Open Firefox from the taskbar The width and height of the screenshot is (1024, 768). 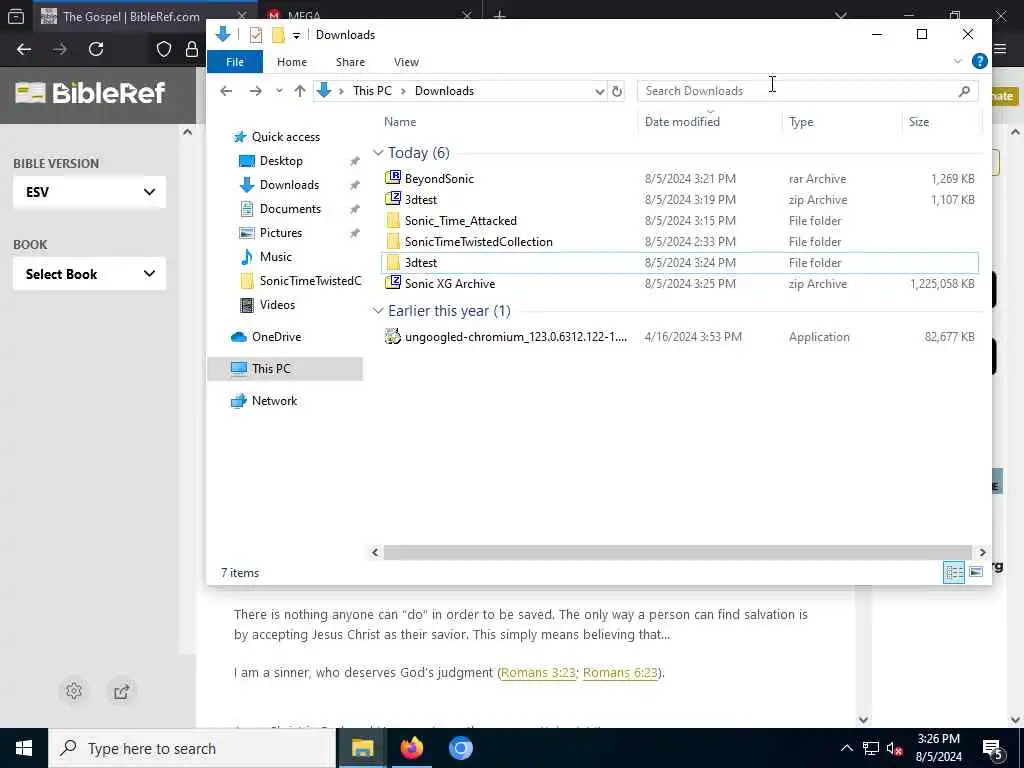[411, 748]
